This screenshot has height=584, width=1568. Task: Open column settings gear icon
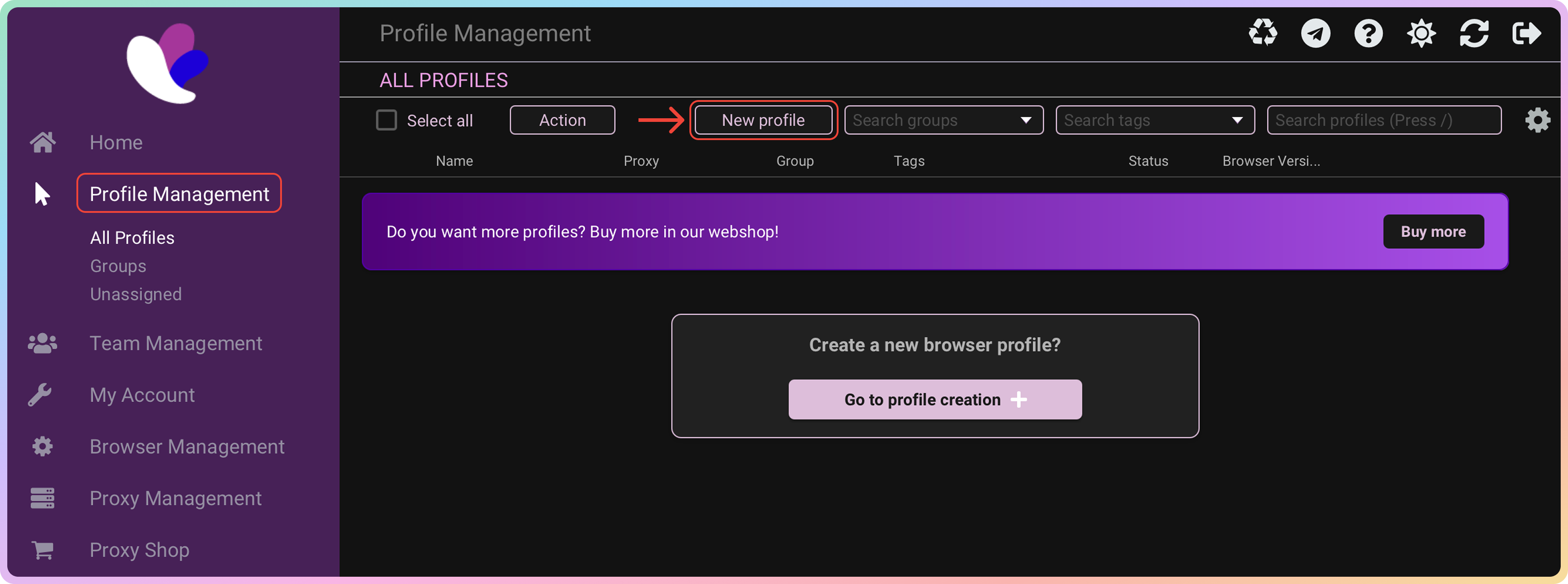click(1538, 120)
